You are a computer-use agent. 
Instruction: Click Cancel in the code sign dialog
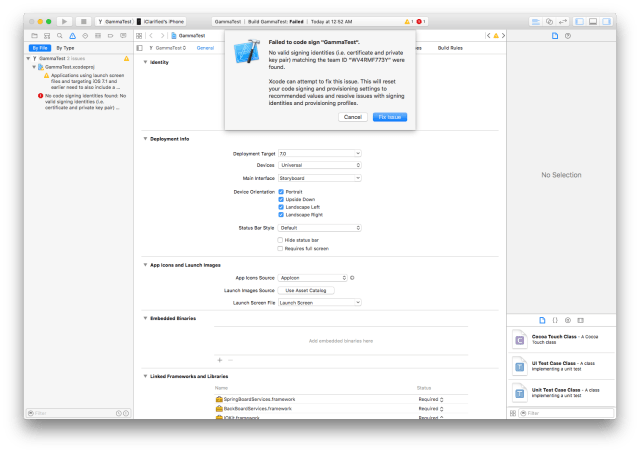point(353,117)
